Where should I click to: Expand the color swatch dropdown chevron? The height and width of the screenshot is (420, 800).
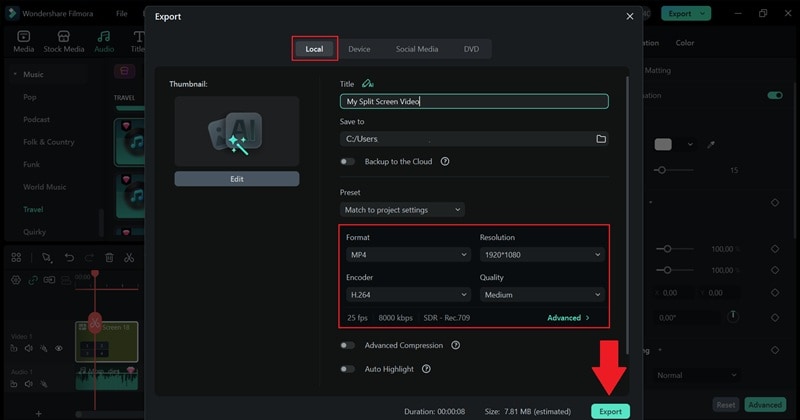pos(690,145)
